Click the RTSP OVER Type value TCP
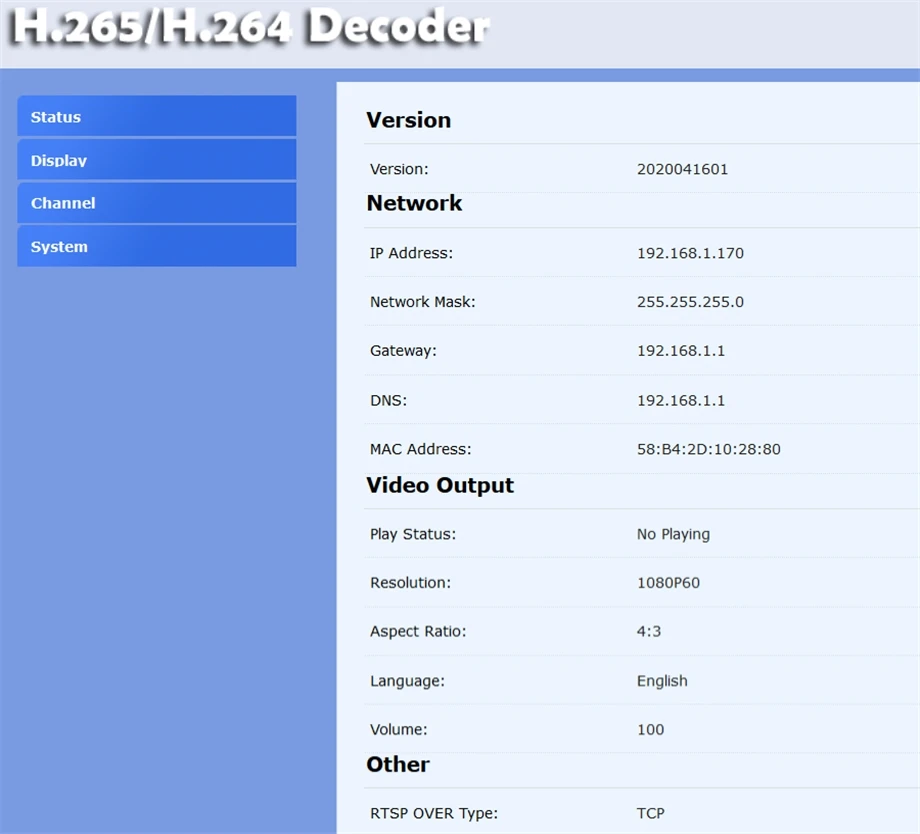The height and width of the screenshot is (834, 920). [x=651, y=813]
